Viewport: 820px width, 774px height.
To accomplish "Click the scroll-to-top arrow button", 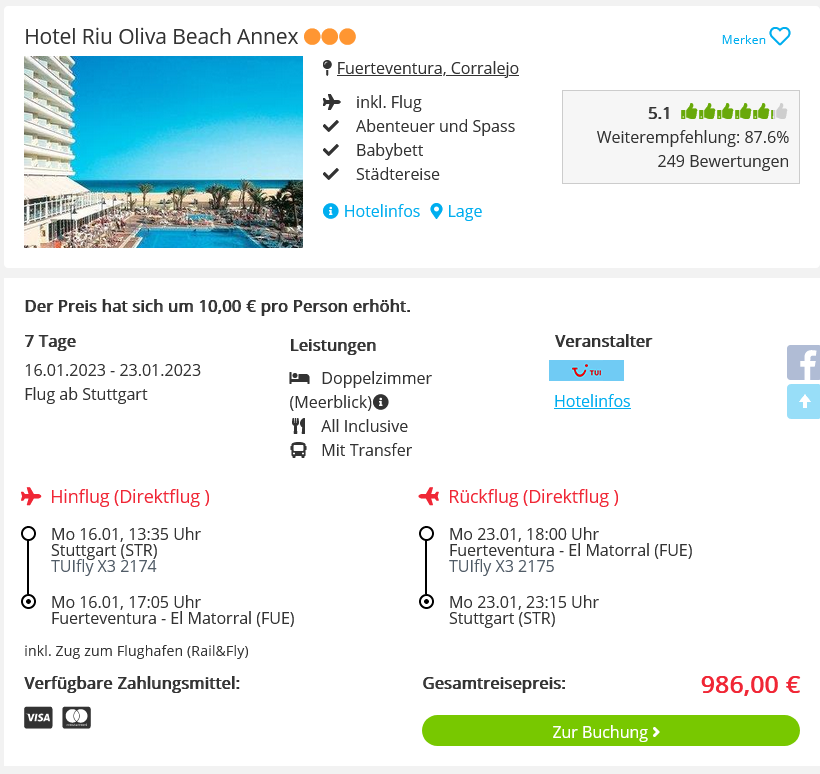I will click(x=803, y=401).
